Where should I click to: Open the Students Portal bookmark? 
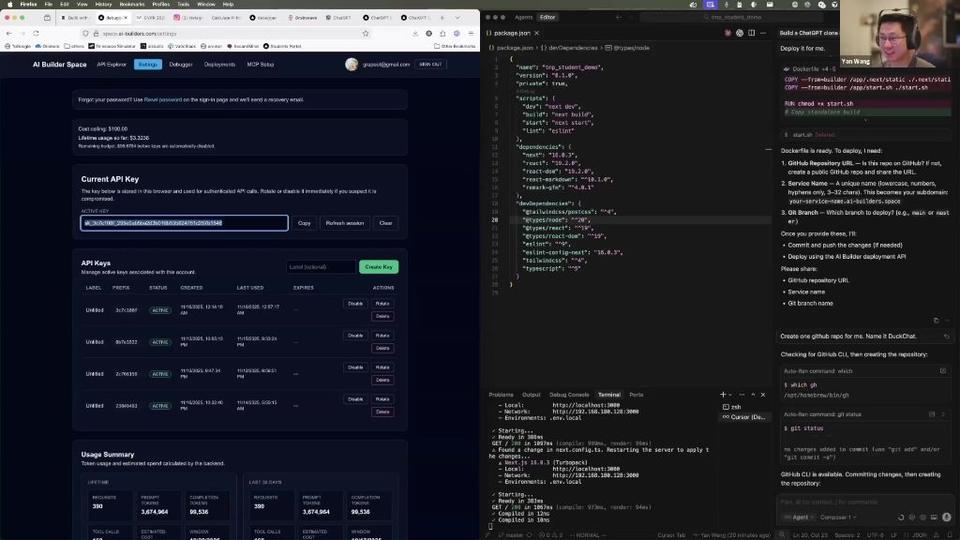[x=282, y=46]
